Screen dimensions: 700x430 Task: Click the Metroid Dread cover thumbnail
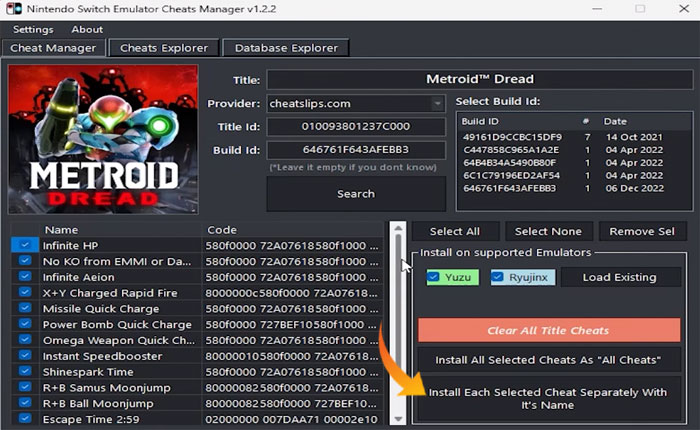coord(102,140)
